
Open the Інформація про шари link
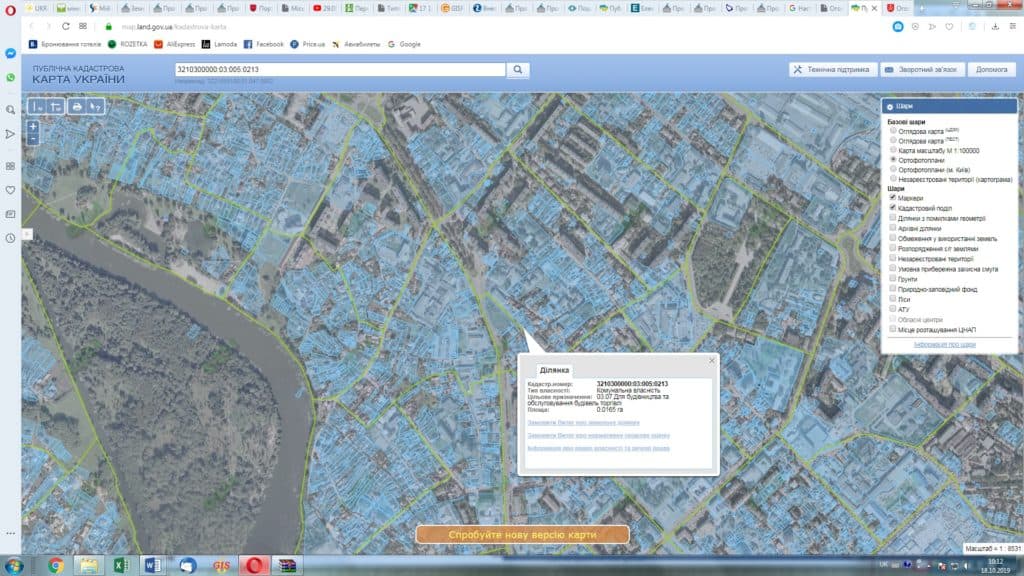point(944,344)
